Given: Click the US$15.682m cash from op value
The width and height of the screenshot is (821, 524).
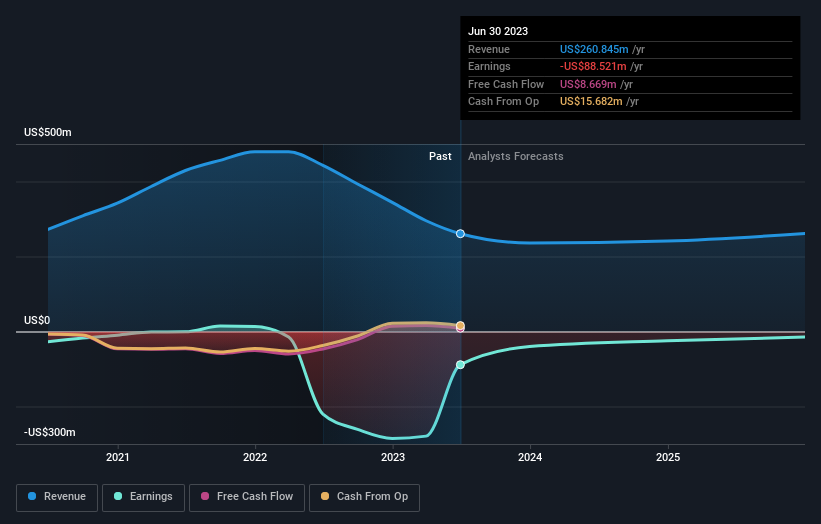Looking at the screenshot, I should [591, 102].
